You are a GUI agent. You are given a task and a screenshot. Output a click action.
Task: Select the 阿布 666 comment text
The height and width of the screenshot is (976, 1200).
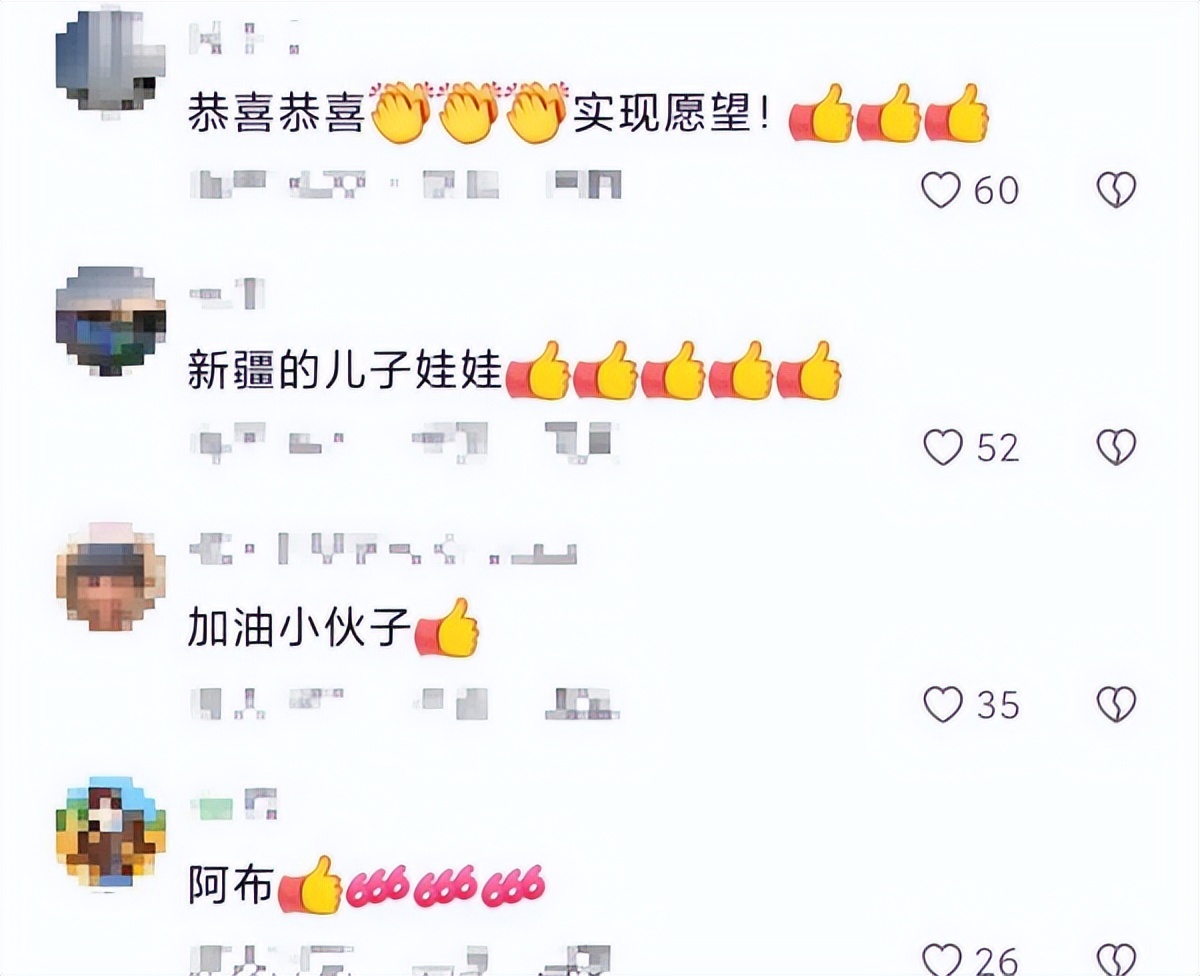366,885
